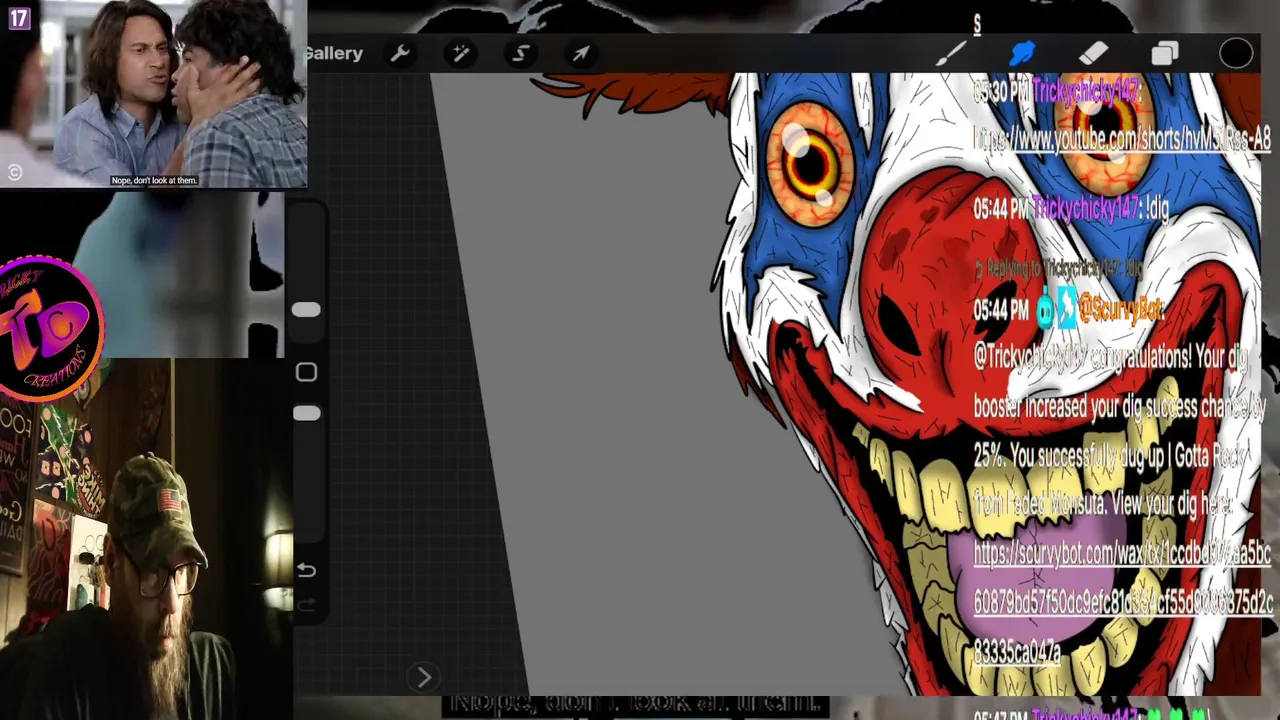Click the TD Creations logo overlay
This screenshot has width=1280, height=720.
[50, 329]
